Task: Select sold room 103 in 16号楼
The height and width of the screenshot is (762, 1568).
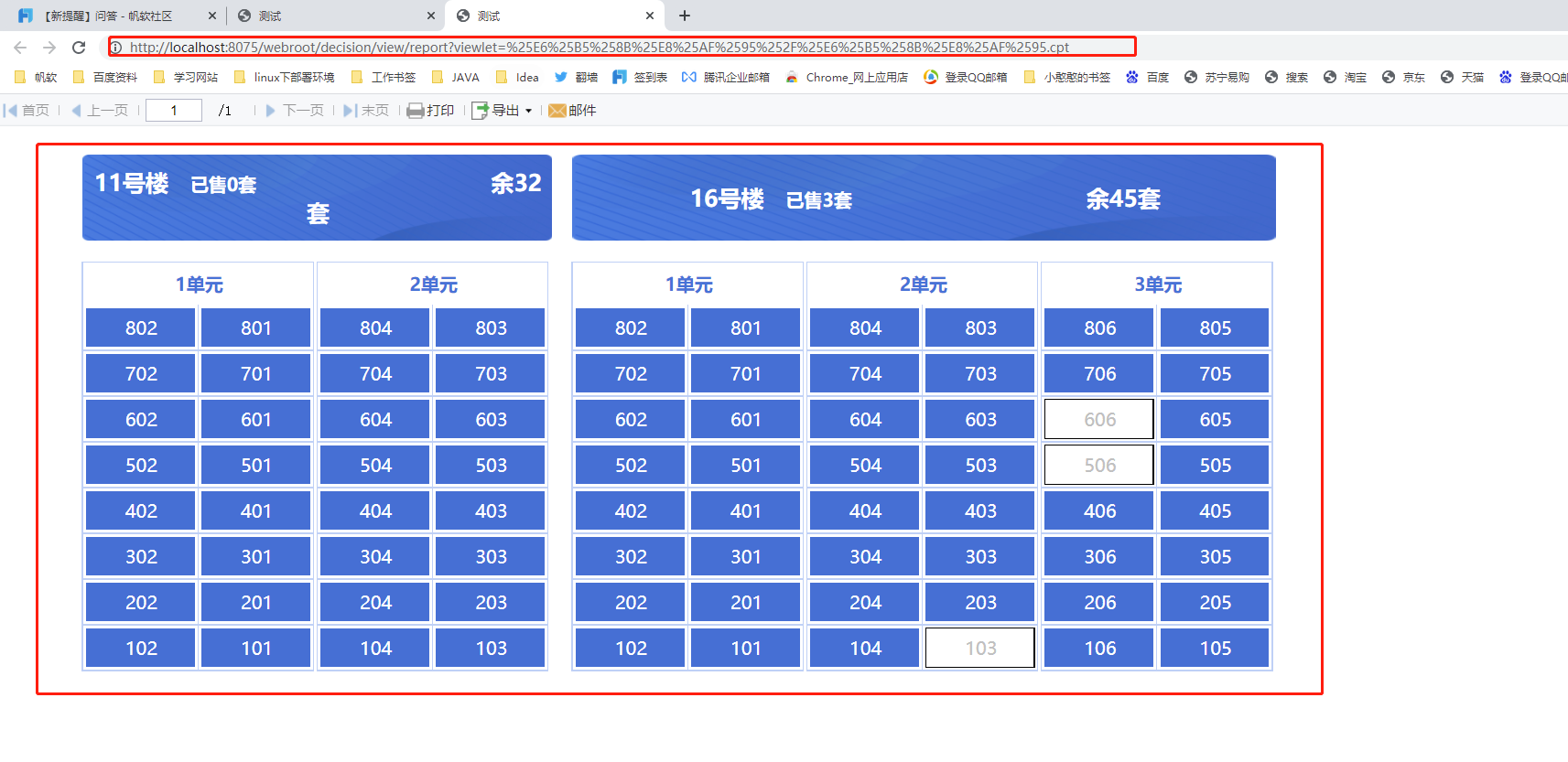Action: (x=980, y=649)
